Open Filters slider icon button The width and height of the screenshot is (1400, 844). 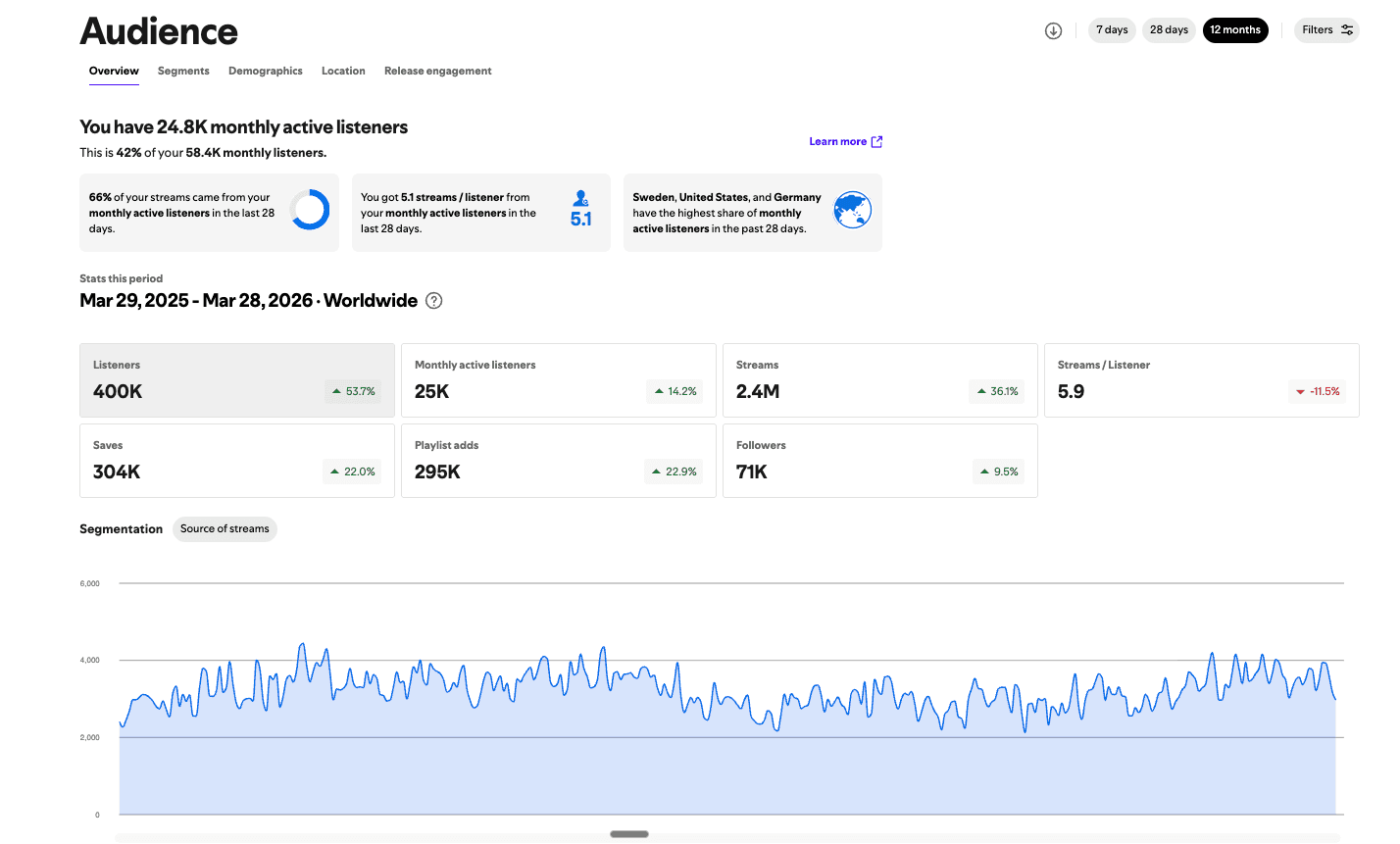click(1326, 30)
